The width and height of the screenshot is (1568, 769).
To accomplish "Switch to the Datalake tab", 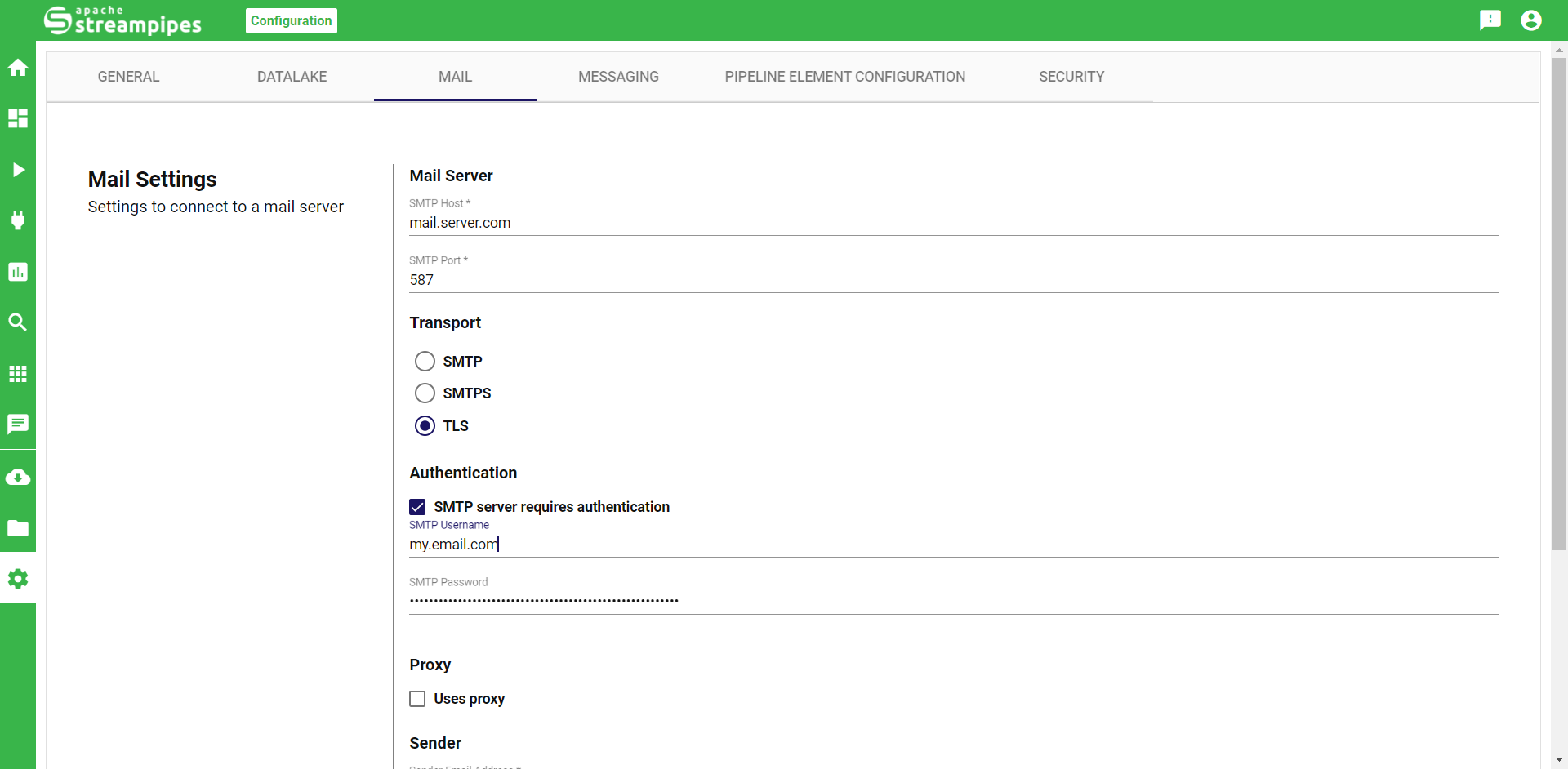I will (x=292, y=77).
